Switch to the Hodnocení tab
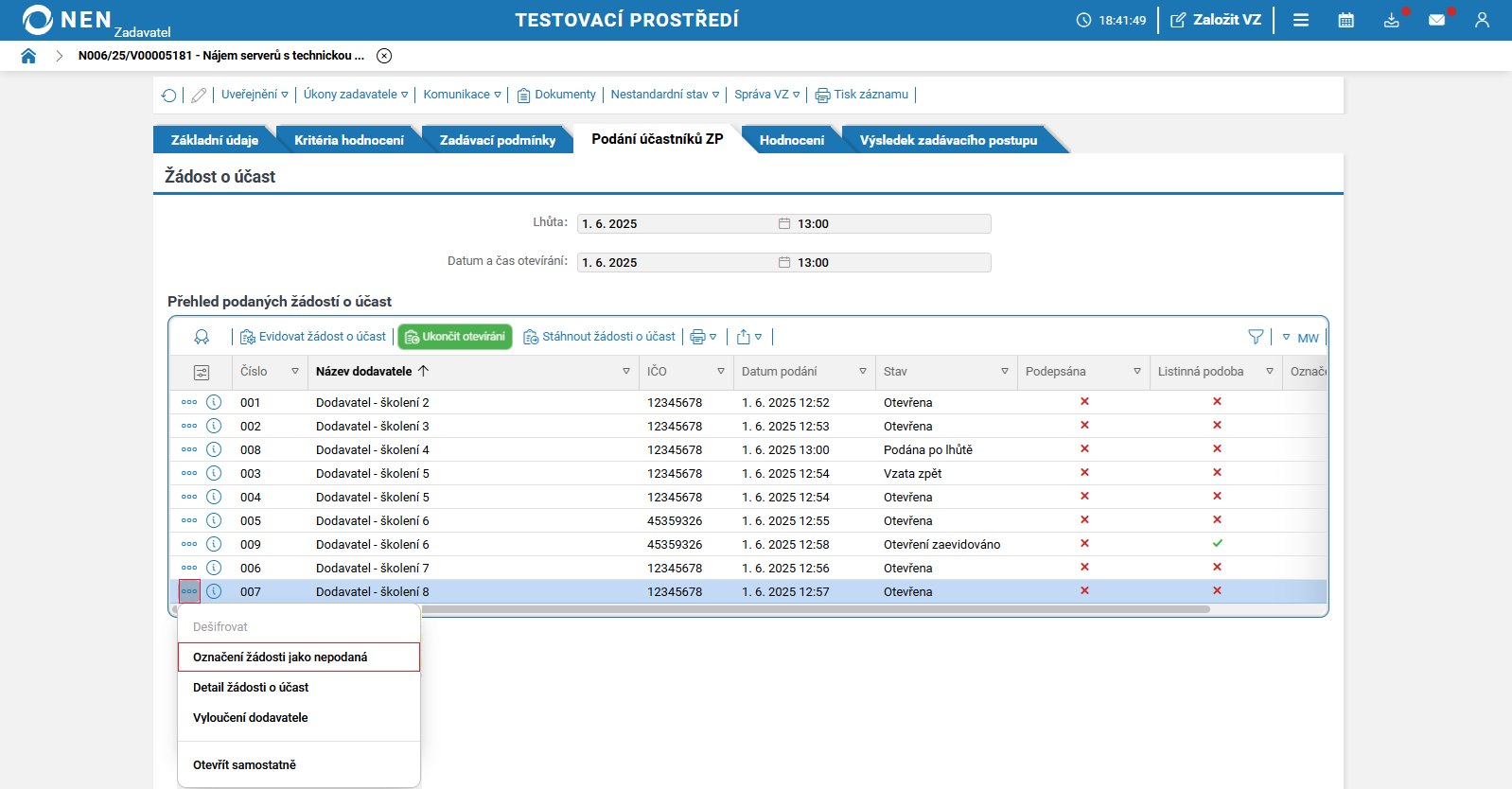1512x789 pixels. (x=791, y=140)
